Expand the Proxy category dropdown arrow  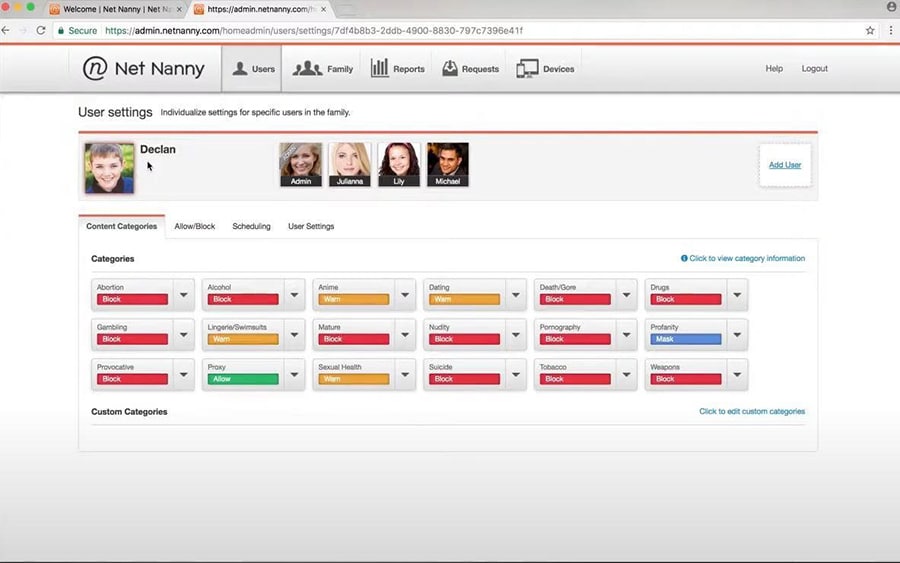pos(294,375)
